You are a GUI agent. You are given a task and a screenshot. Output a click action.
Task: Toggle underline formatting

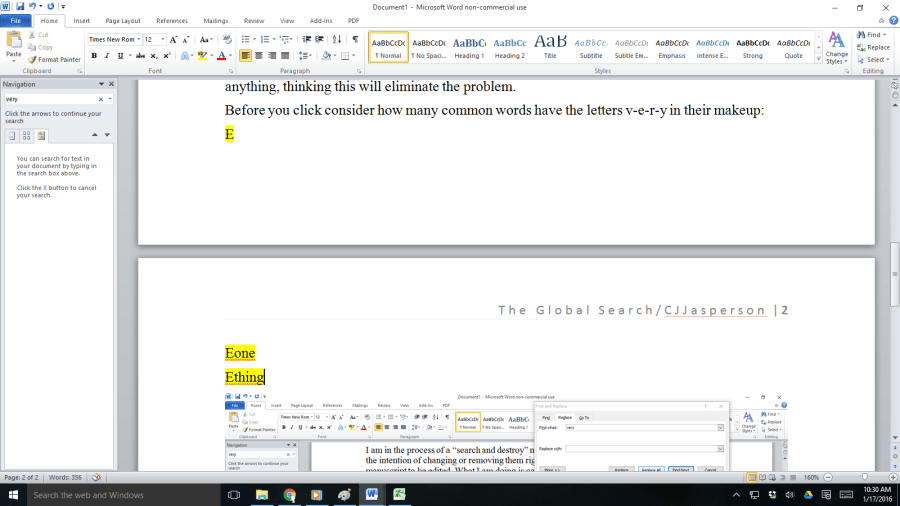click(119, 56)
